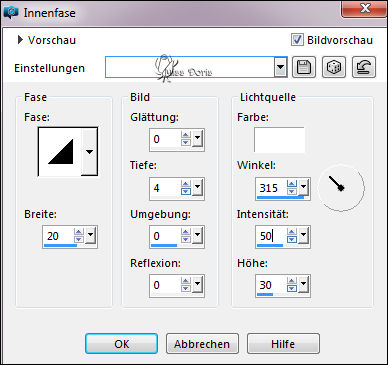This screenshot has height=365, width=388.
Task: Open help with the Hilfe button
Action: coord(283,343)
